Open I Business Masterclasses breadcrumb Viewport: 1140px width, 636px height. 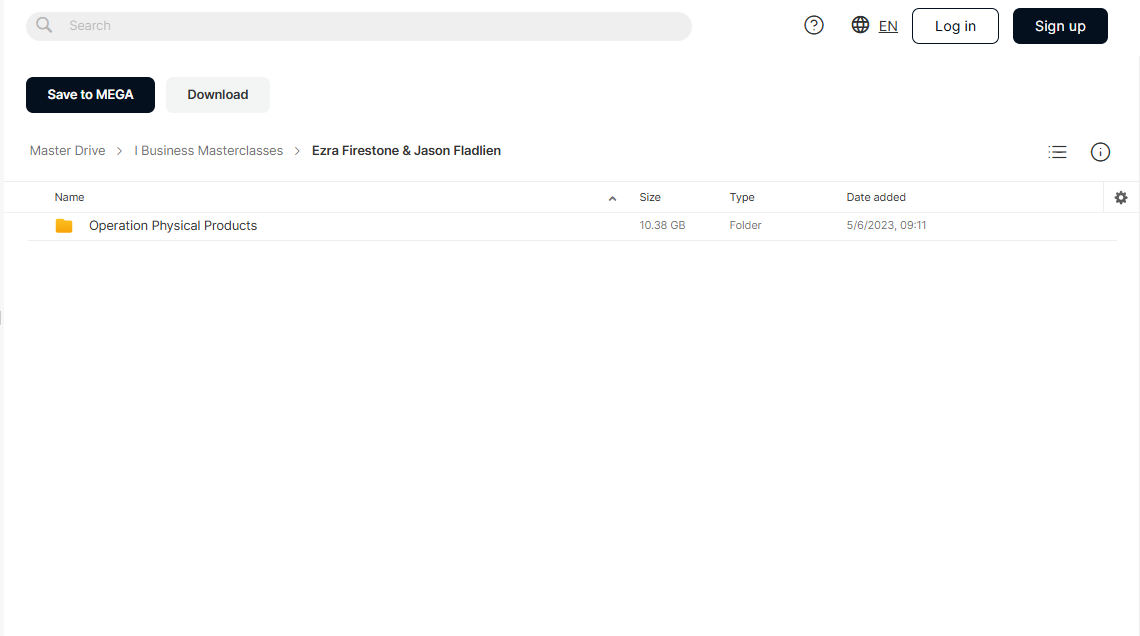tap(209, 150)
